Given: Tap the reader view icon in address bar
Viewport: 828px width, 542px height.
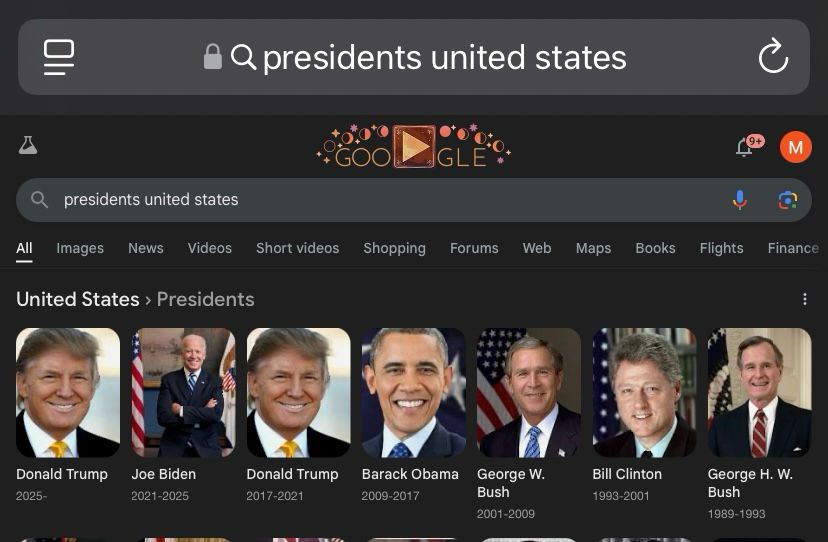Looking at the screenshot, I should point(59,57).
